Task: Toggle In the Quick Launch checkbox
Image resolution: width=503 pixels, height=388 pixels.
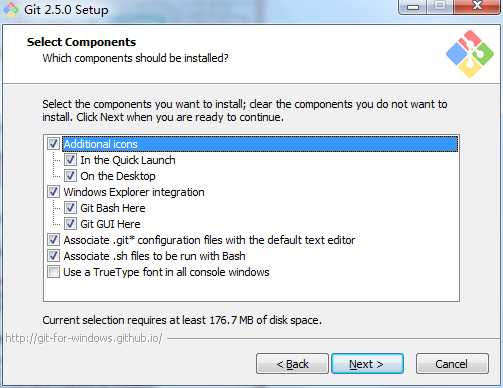Action: [70, 160]
